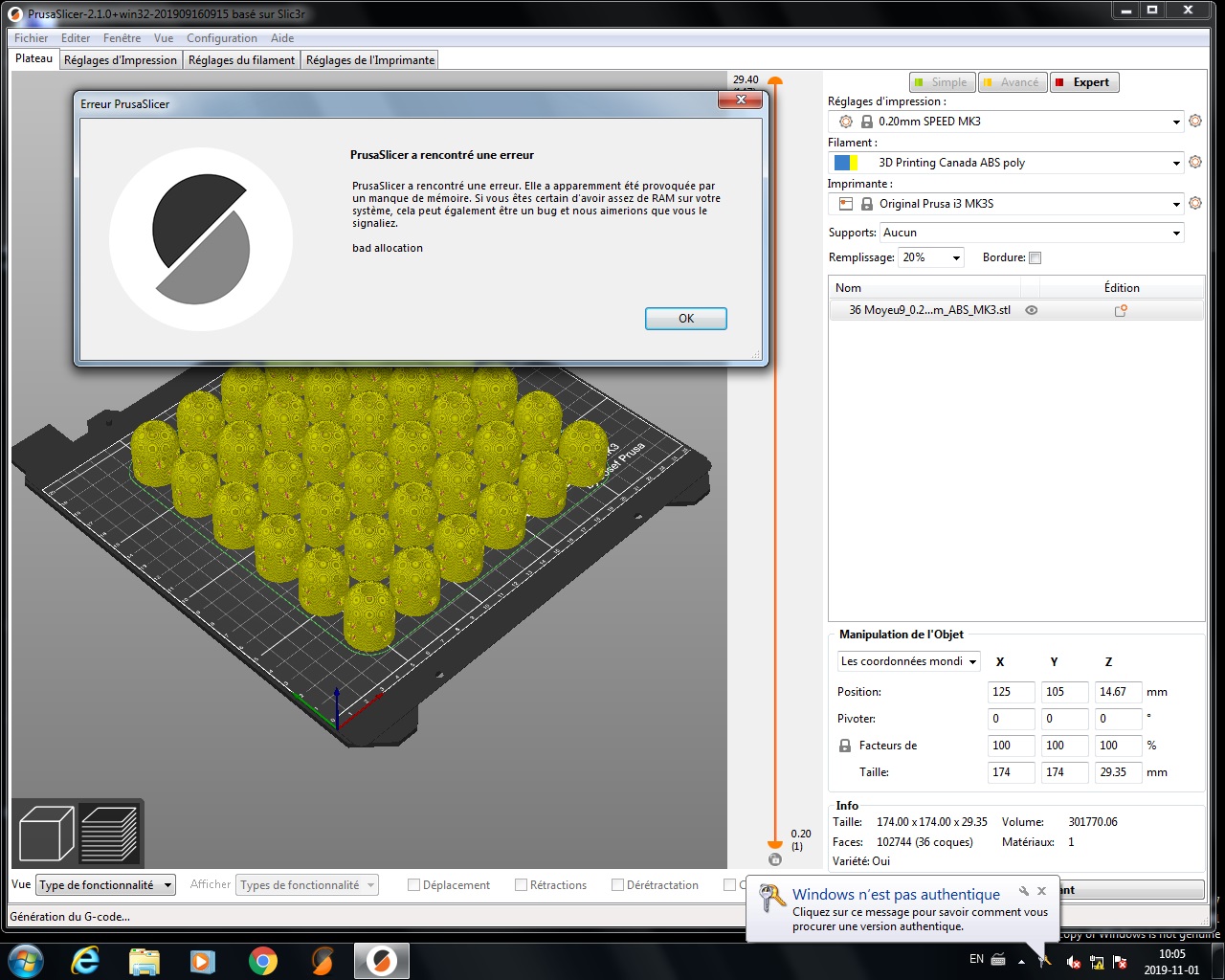Show hidden tray icons arrow

click(x=1021, y=961)
